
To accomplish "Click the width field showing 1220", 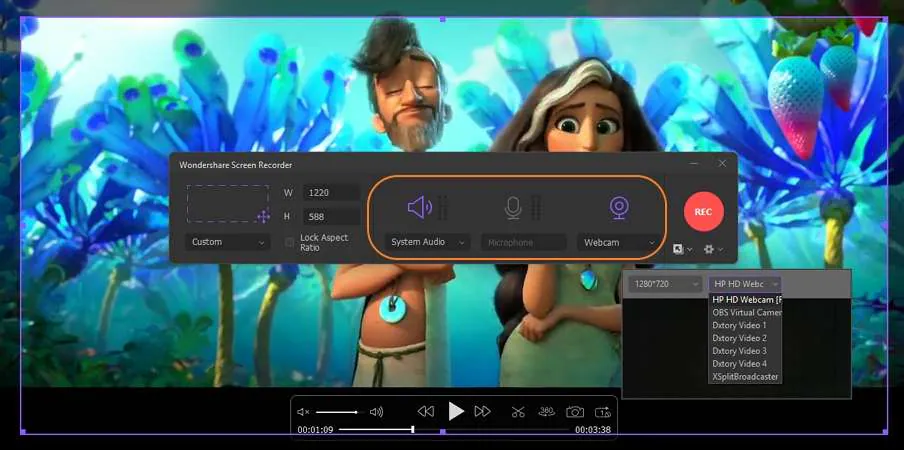I will coord(332,193).
